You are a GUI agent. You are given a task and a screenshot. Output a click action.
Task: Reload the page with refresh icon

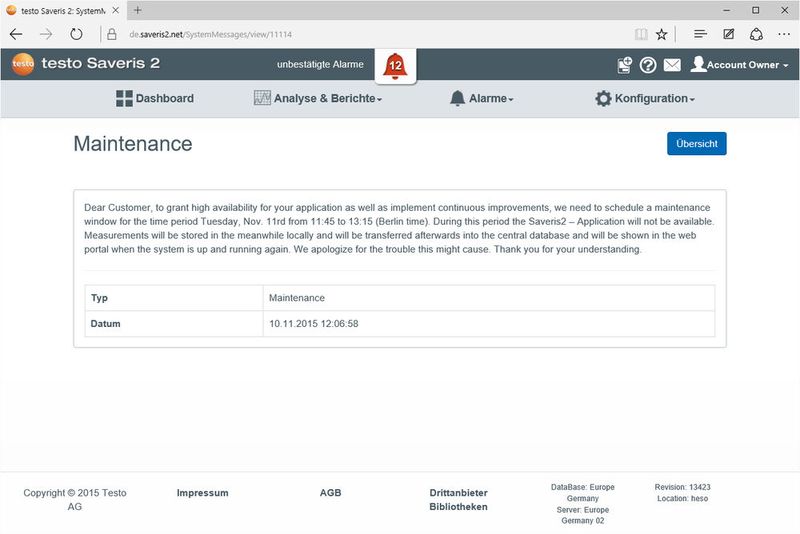[76, 34]
